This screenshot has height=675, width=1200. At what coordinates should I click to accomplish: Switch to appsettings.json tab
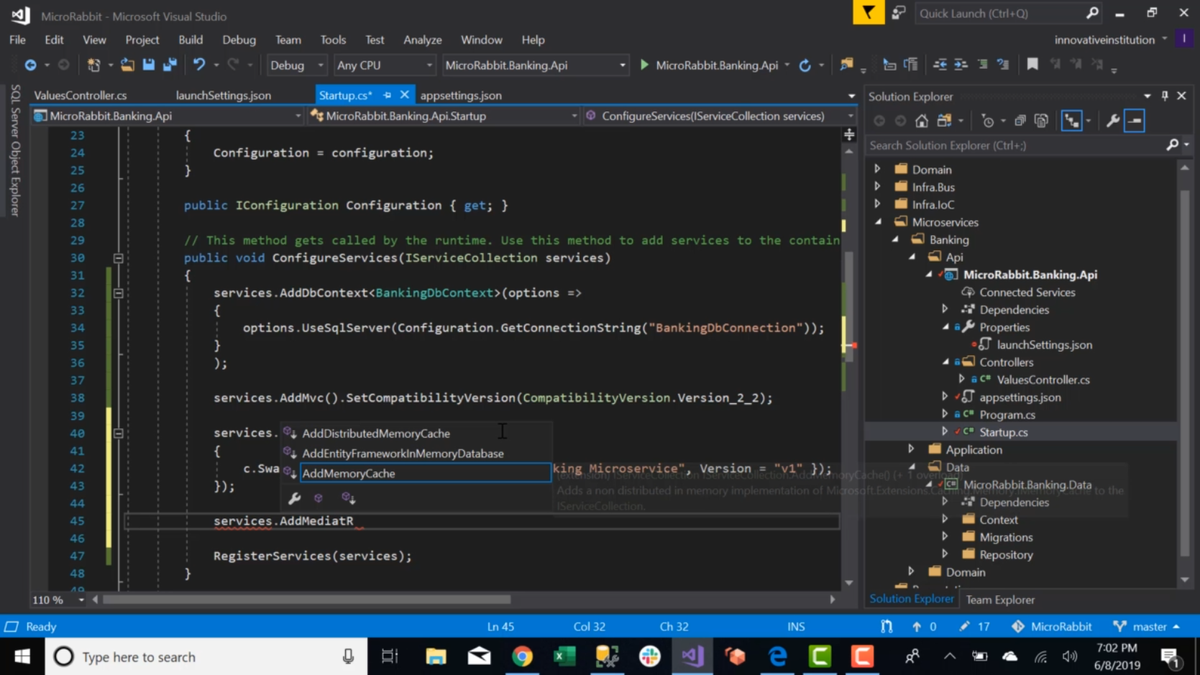click(x=461, y=95)
